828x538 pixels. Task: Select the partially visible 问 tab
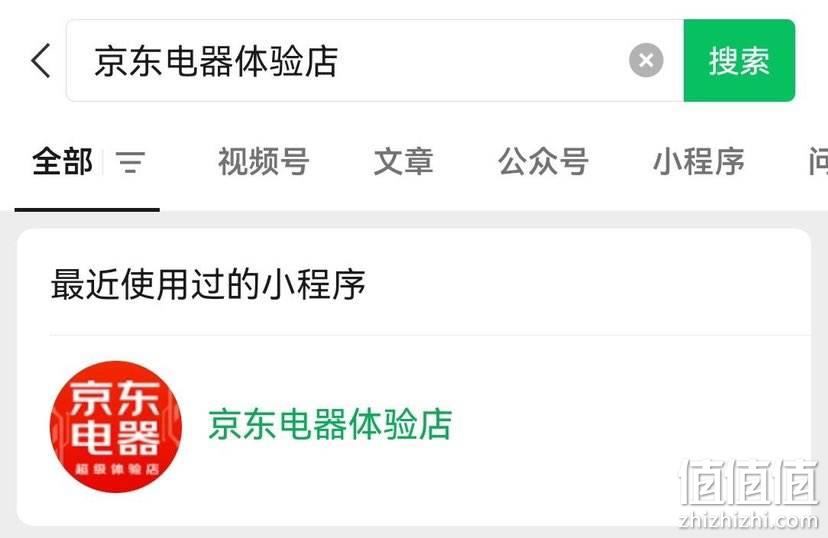818,162
